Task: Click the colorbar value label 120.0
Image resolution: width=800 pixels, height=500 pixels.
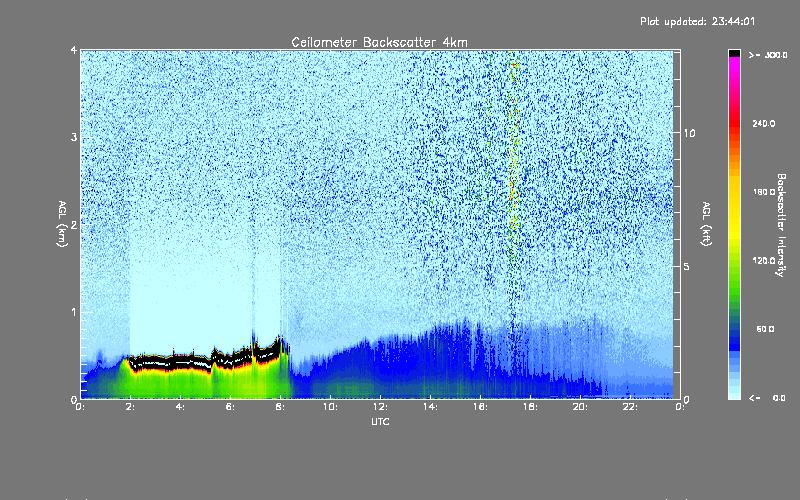Action: [764, 261]
